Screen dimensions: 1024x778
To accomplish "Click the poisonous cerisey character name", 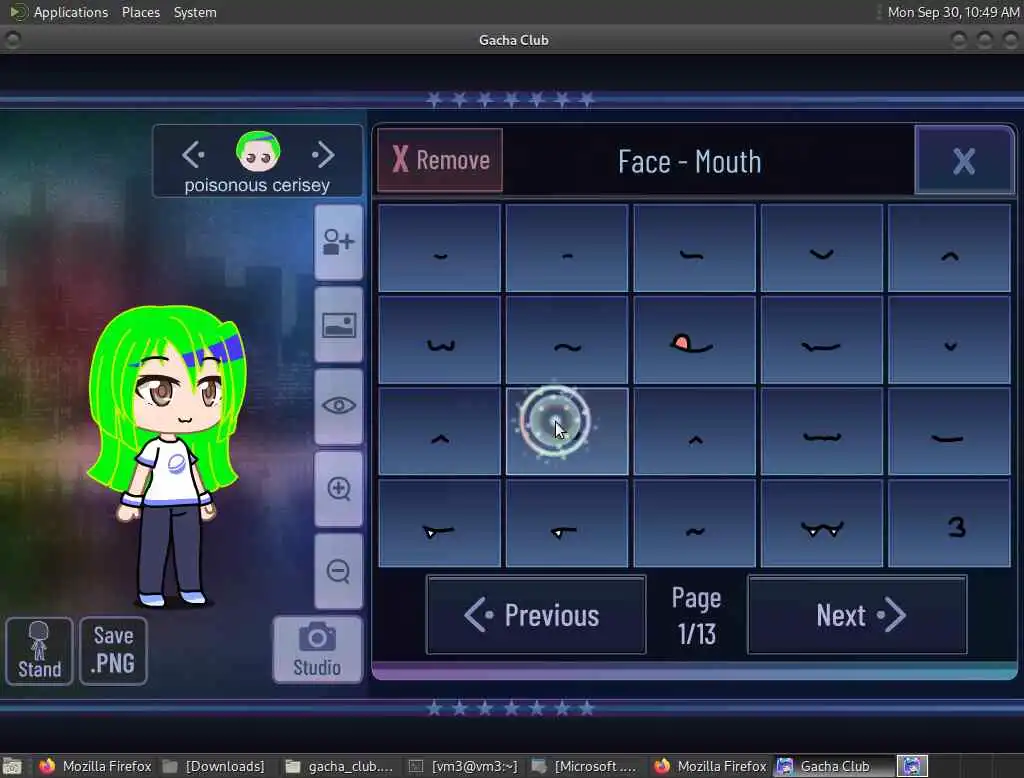I will 257,186.
